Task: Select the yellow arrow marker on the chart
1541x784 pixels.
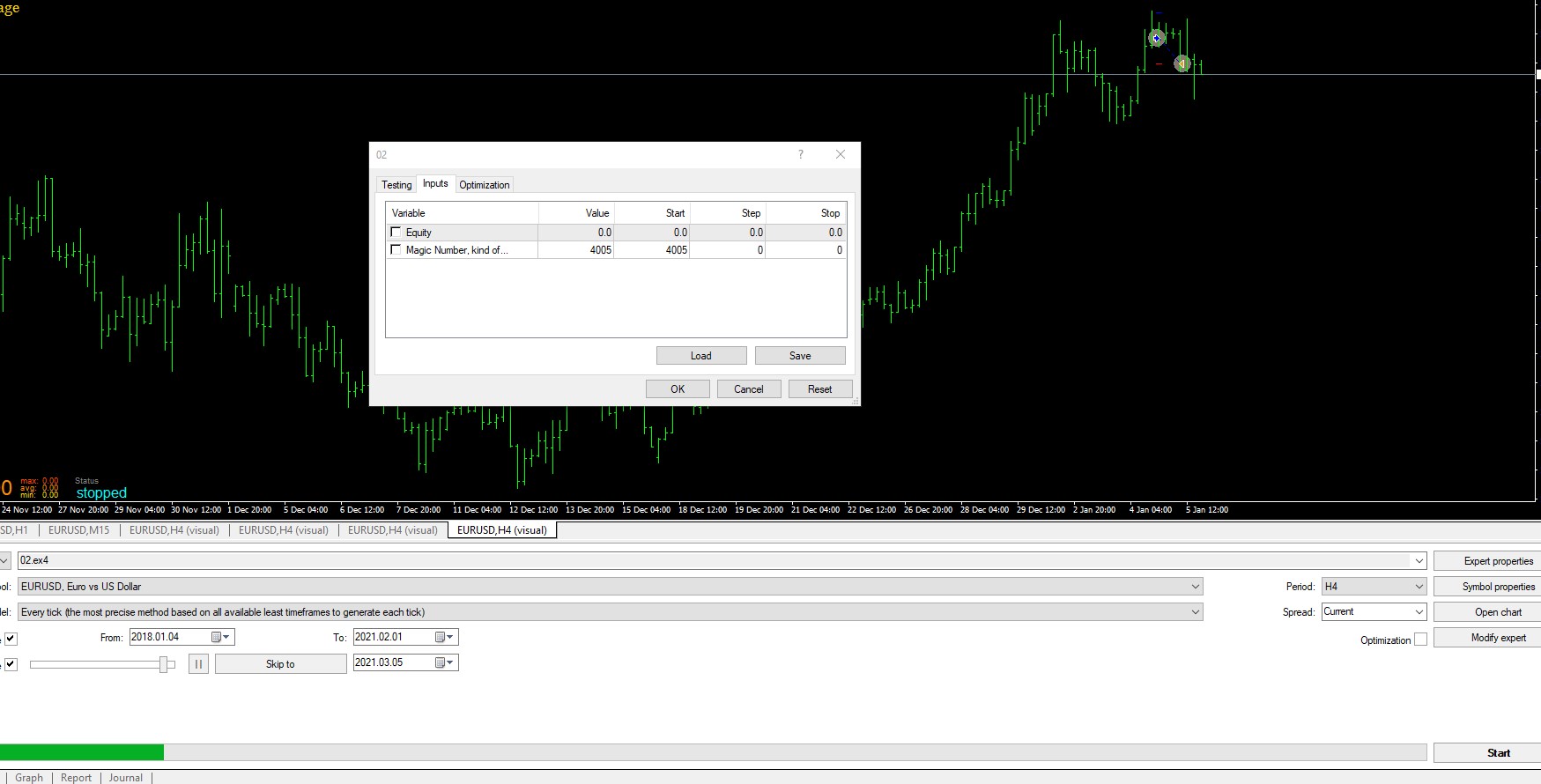Action: (1182, 63)
